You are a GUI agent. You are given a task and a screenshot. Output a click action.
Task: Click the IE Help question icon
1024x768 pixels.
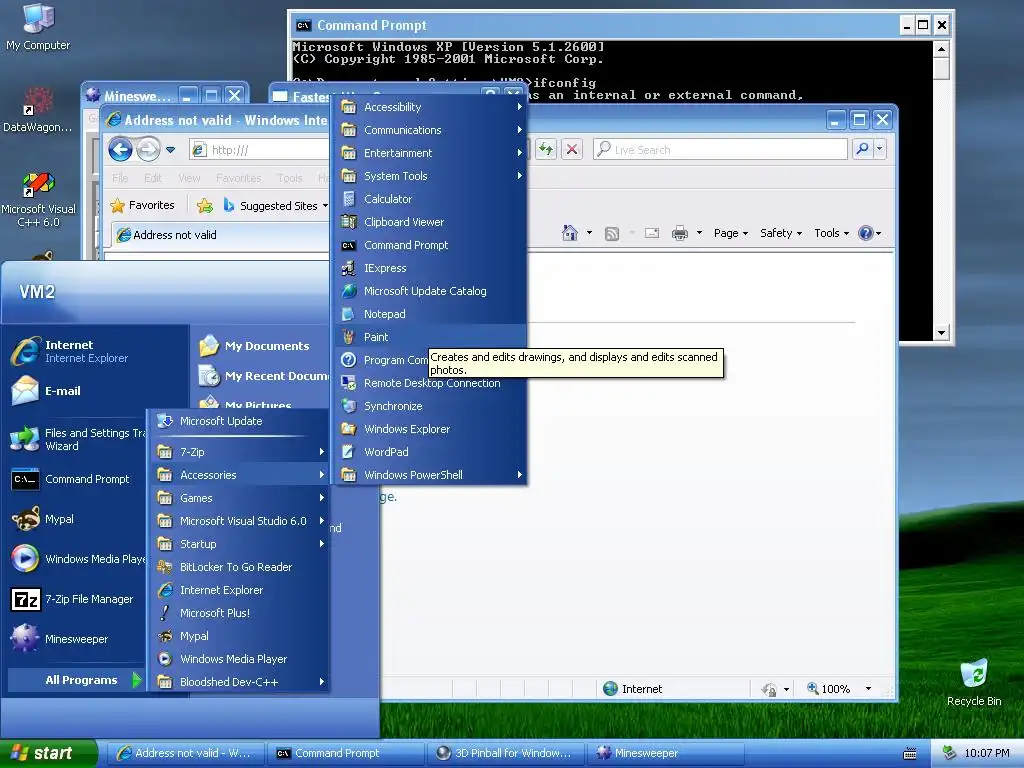[x=866, y=233]
